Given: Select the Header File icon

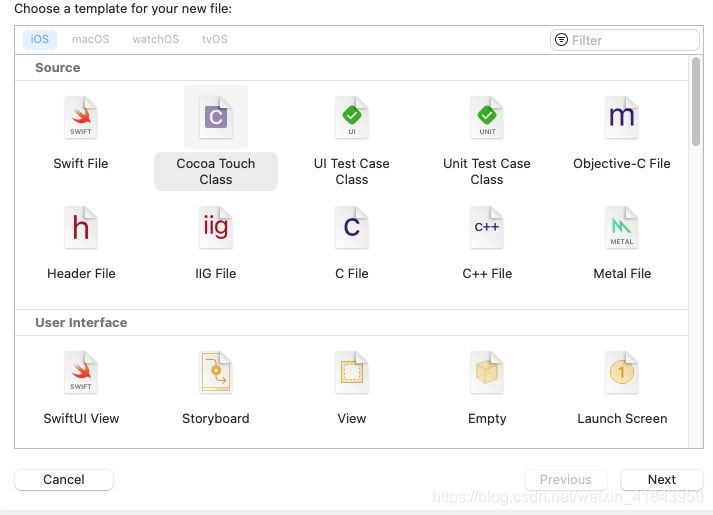Looking at the screenshot, I should click(81, 227).
